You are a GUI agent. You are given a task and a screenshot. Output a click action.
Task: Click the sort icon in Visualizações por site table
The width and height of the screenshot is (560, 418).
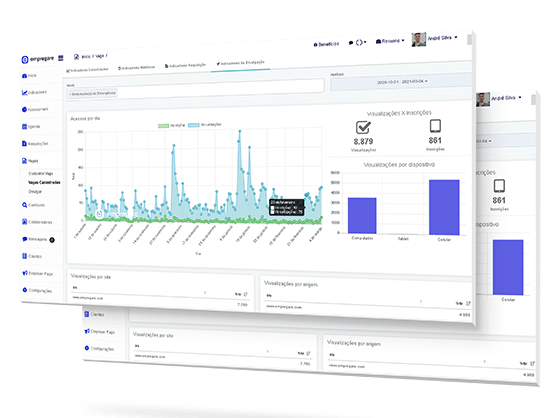(x=245, y=294)
